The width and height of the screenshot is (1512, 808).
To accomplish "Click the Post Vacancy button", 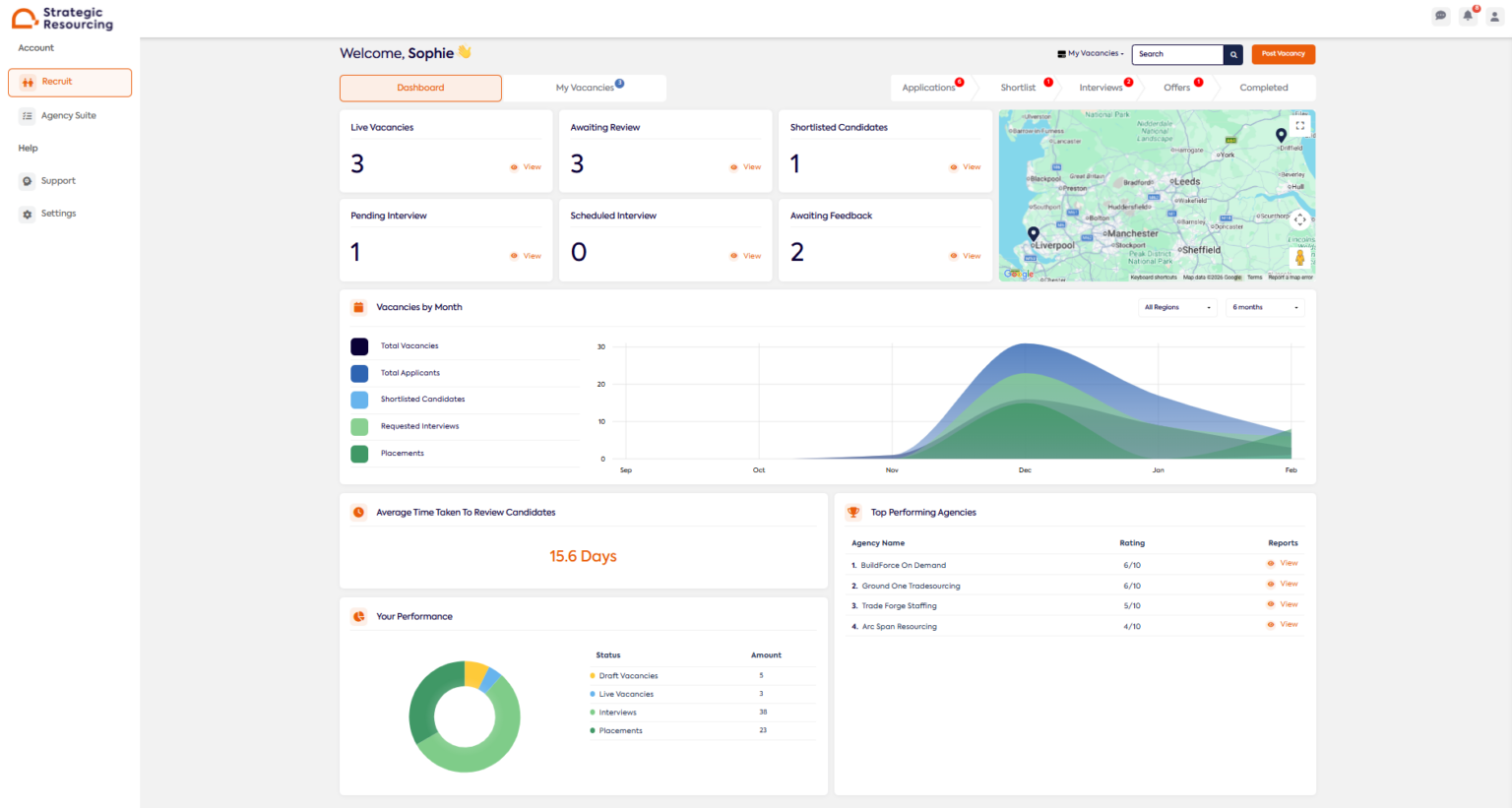I will [1284, 54].
